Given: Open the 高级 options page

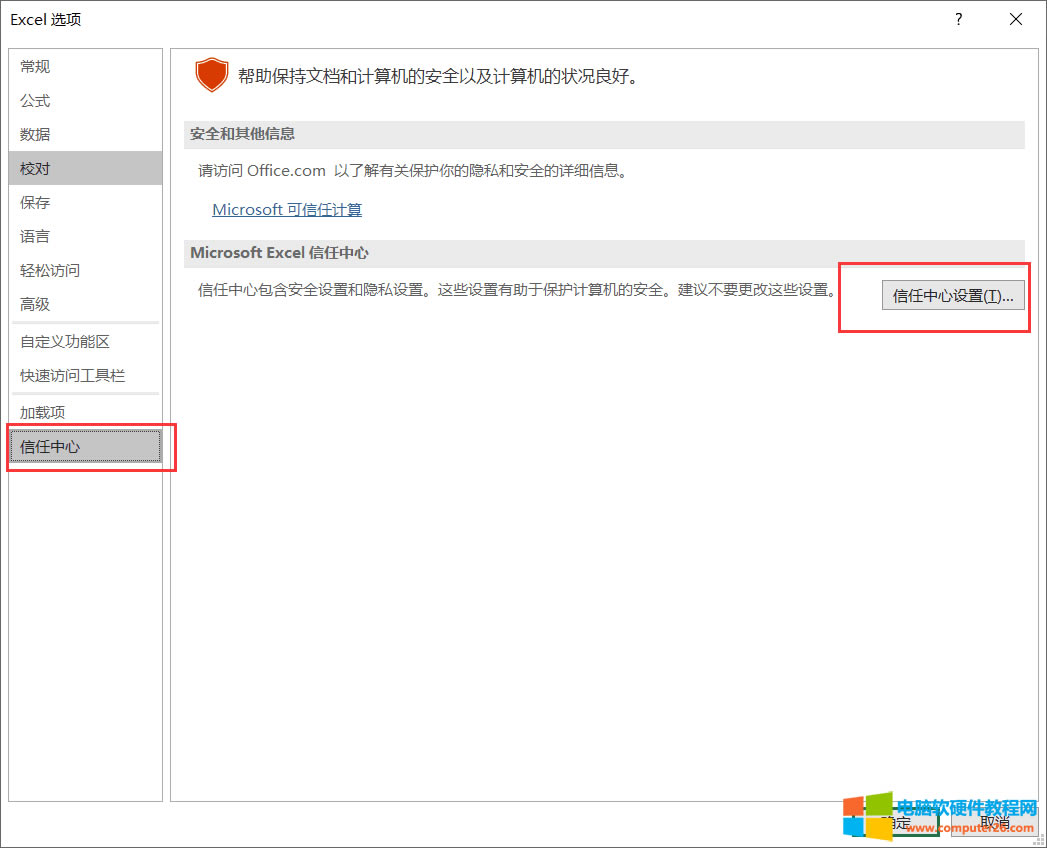Looking at the screenshot, I should (34, 304).
